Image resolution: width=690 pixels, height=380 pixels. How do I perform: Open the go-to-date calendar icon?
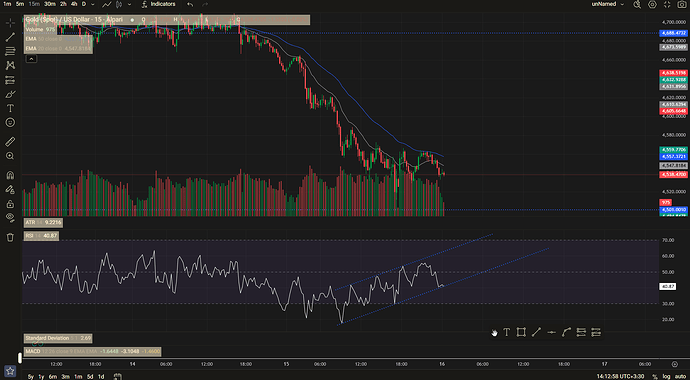tap(117, 376)
